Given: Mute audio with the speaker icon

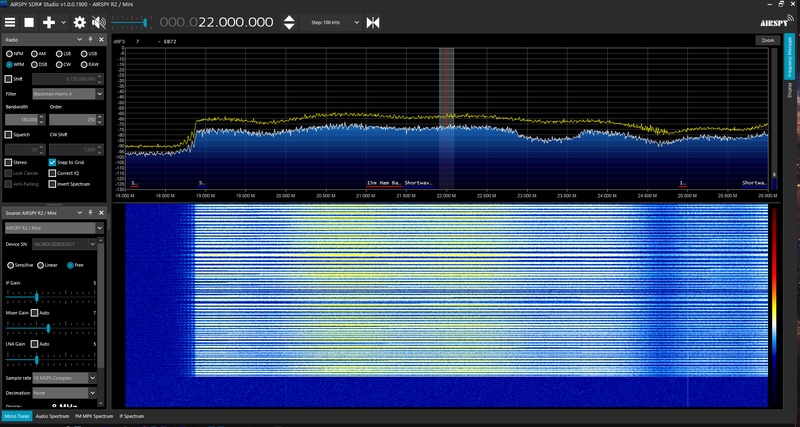Looking at the screenshot, I should 98,21.
